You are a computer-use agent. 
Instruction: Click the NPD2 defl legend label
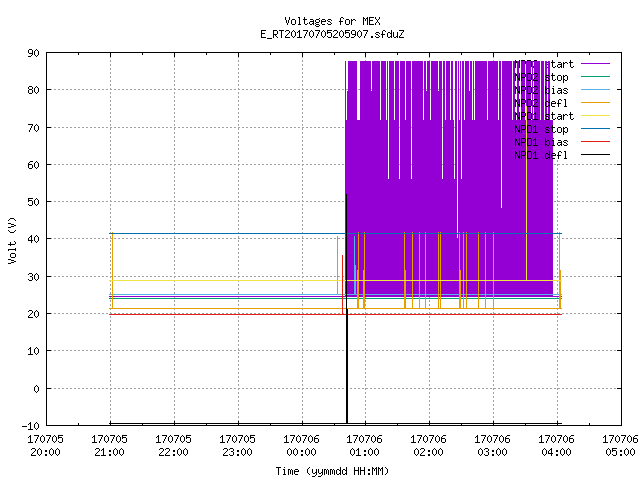(x=541, y=103)
